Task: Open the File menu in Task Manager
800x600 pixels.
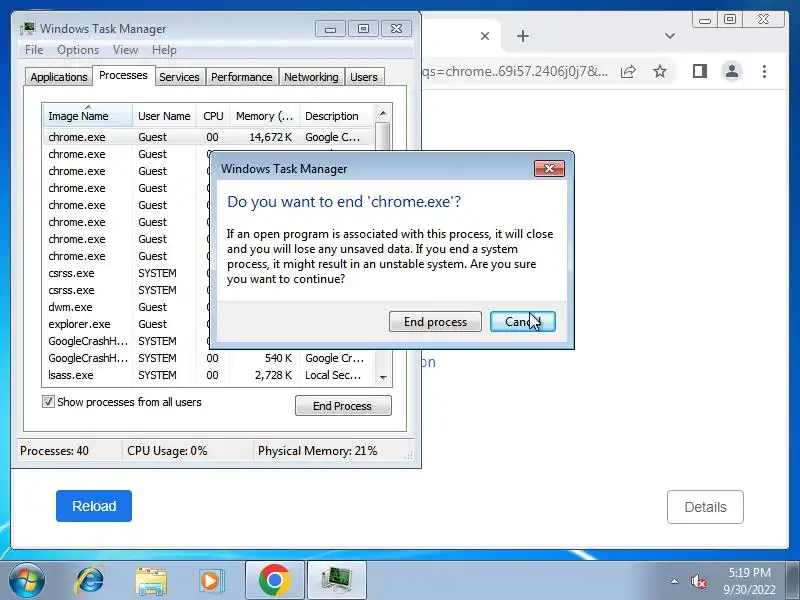Action: click(x=34, y=50)
